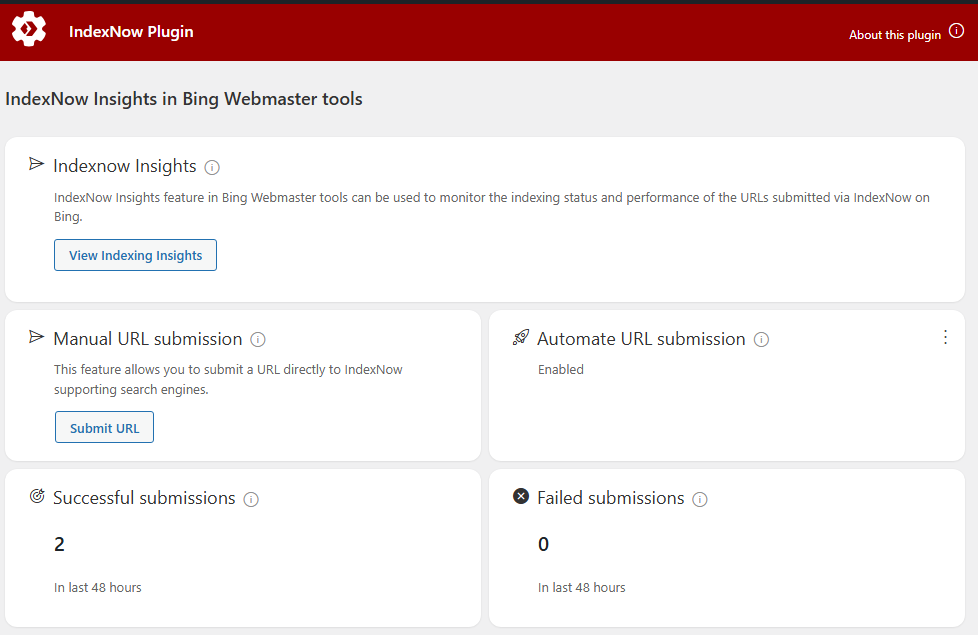978x635 pixels.
Task: Open the About this plugin link
Action: coord(894,35)
